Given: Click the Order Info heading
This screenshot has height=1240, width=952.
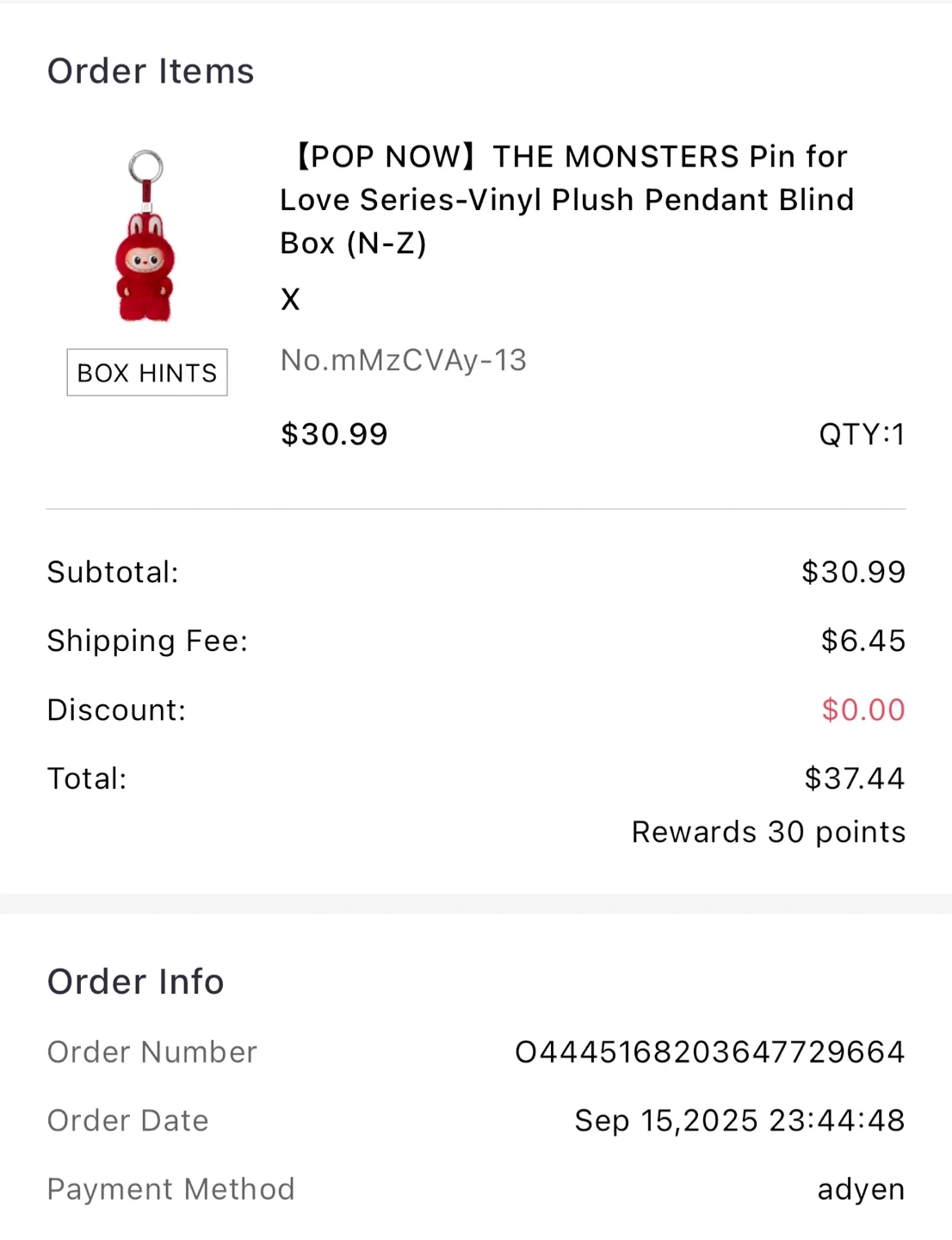Looking at the screenshot, I should [135, 982].
